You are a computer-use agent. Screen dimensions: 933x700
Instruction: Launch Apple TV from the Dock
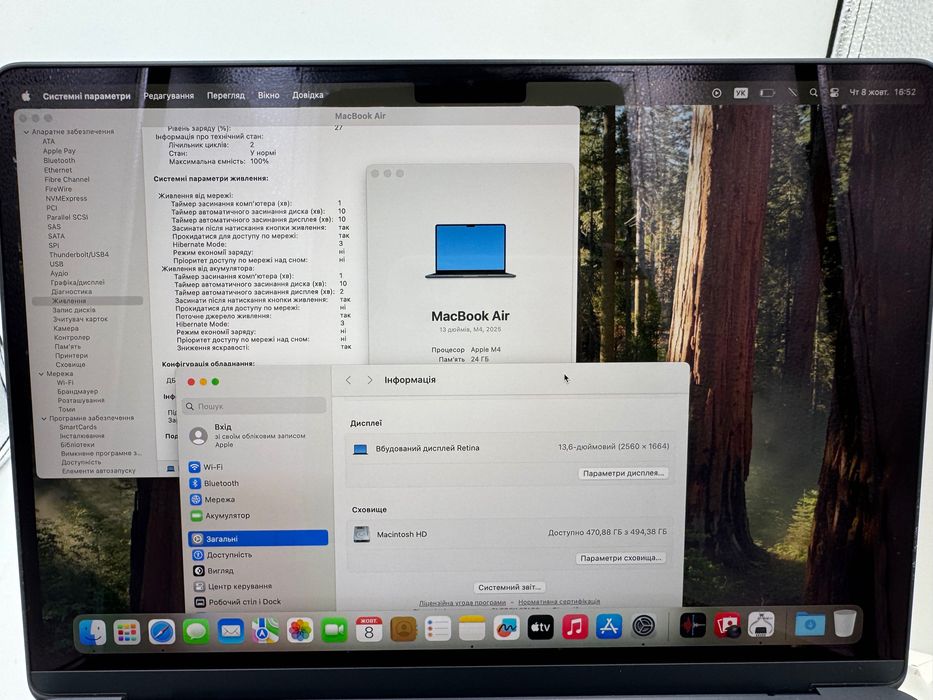(x=540, y=627)
